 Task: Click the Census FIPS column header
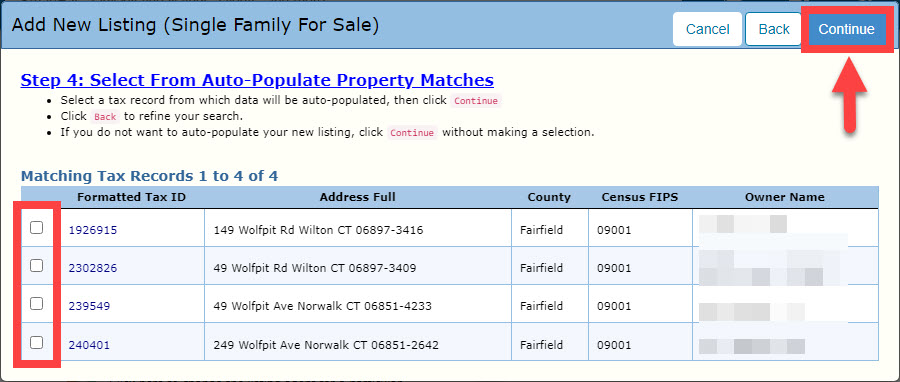640,197
